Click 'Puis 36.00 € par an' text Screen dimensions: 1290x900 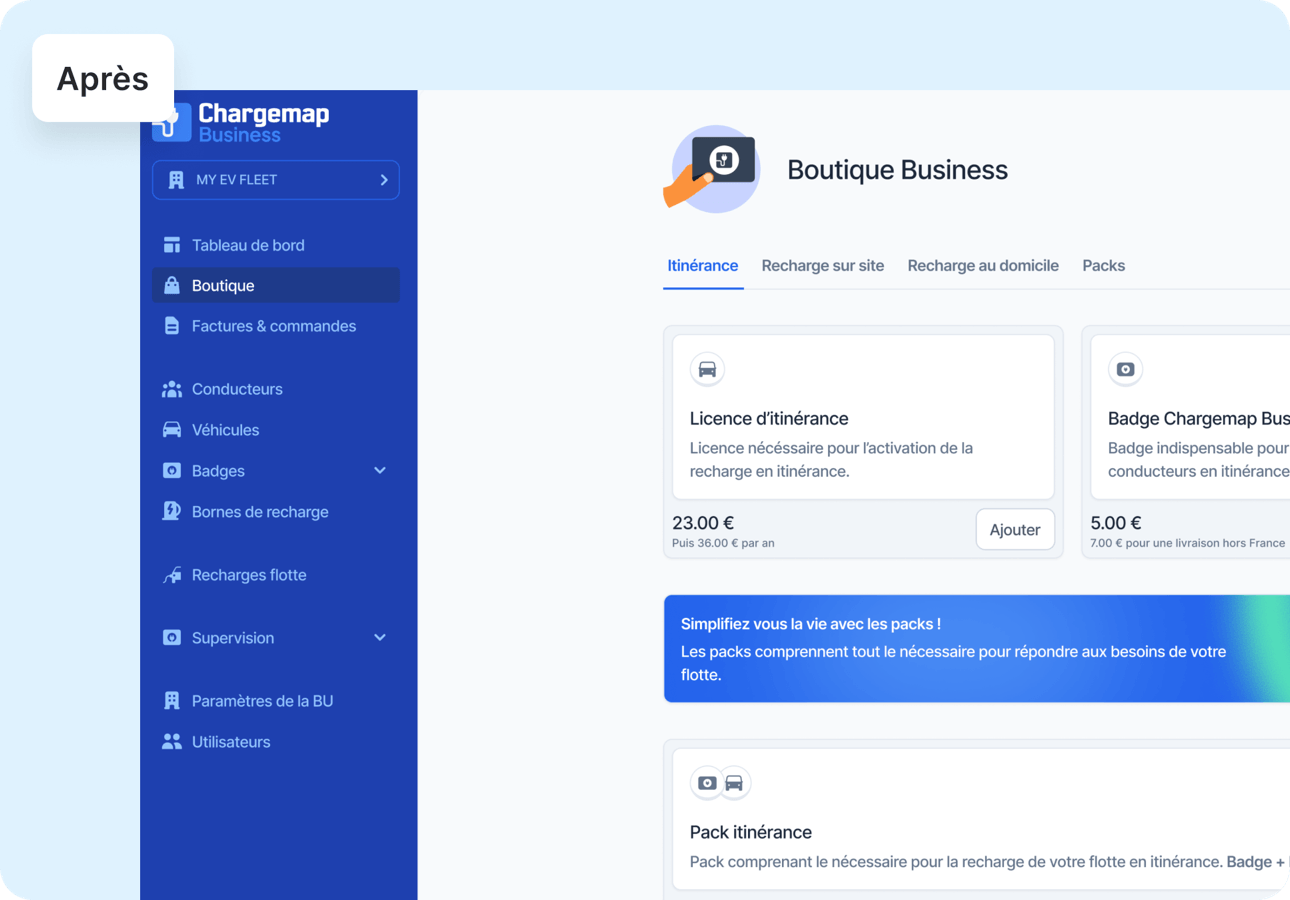[x=723, y=543]
